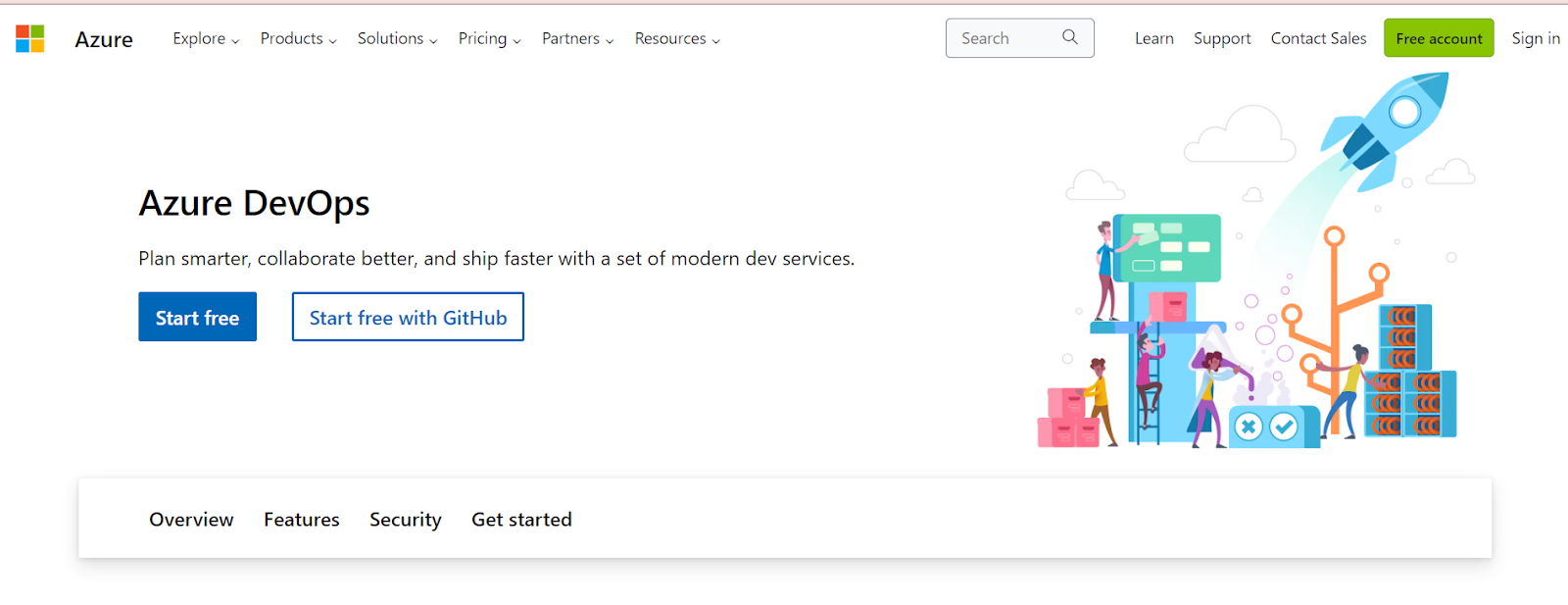This screenshot has height=605, width=1568.
Task: Click the magnifier search icon
Action: tap(1070, 37)
